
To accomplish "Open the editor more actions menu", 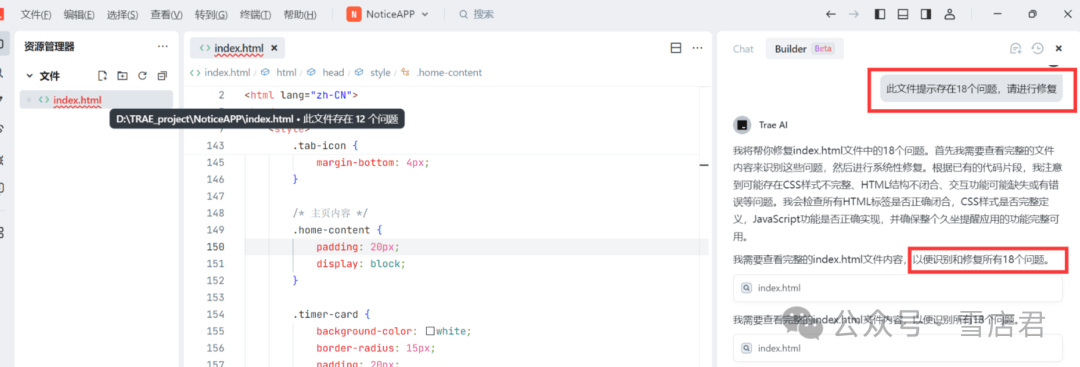I will pos(697,48).
